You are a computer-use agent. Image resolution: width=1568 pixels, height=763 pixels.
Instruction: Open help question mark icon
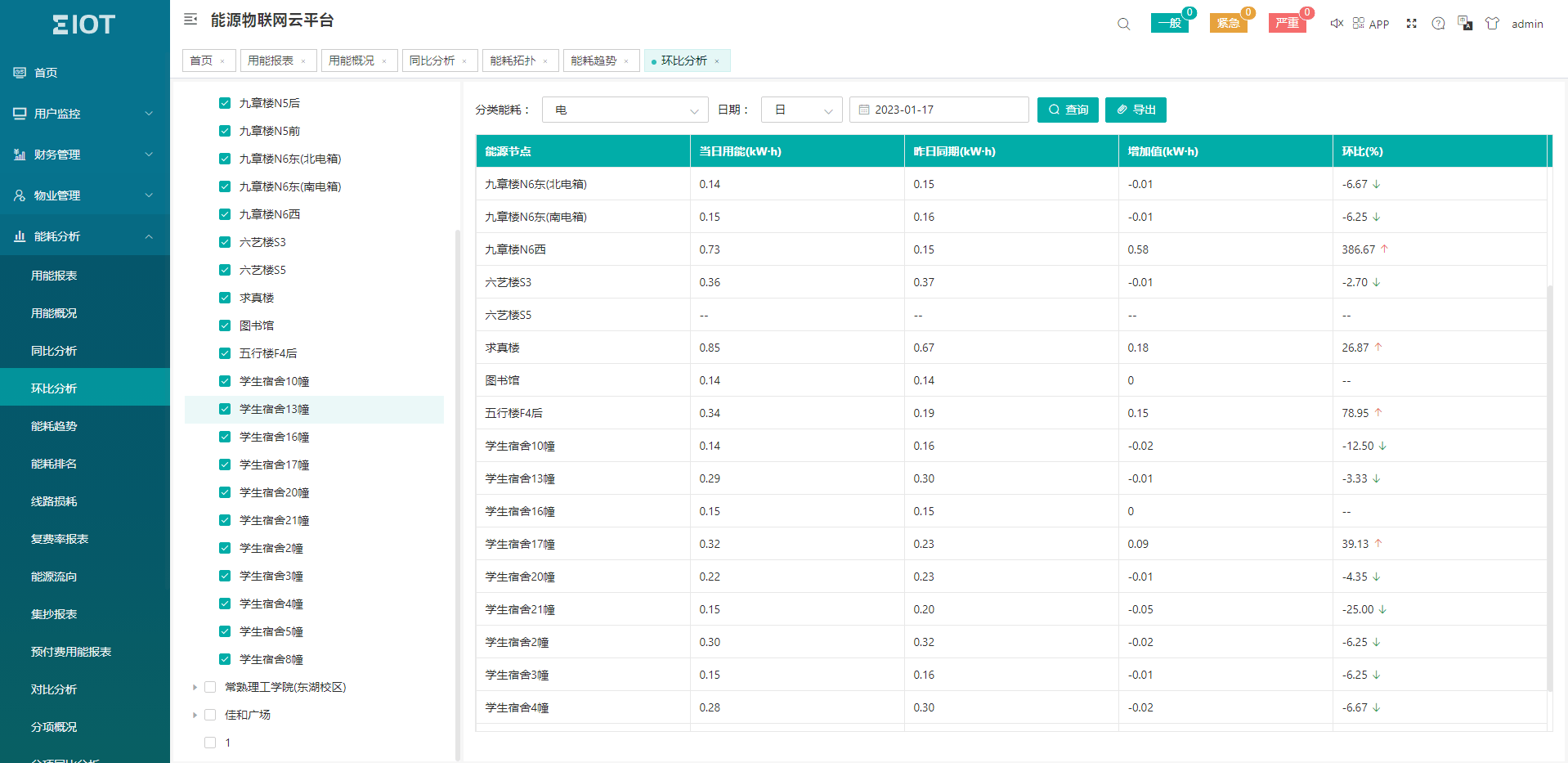tap(1438, 23)
